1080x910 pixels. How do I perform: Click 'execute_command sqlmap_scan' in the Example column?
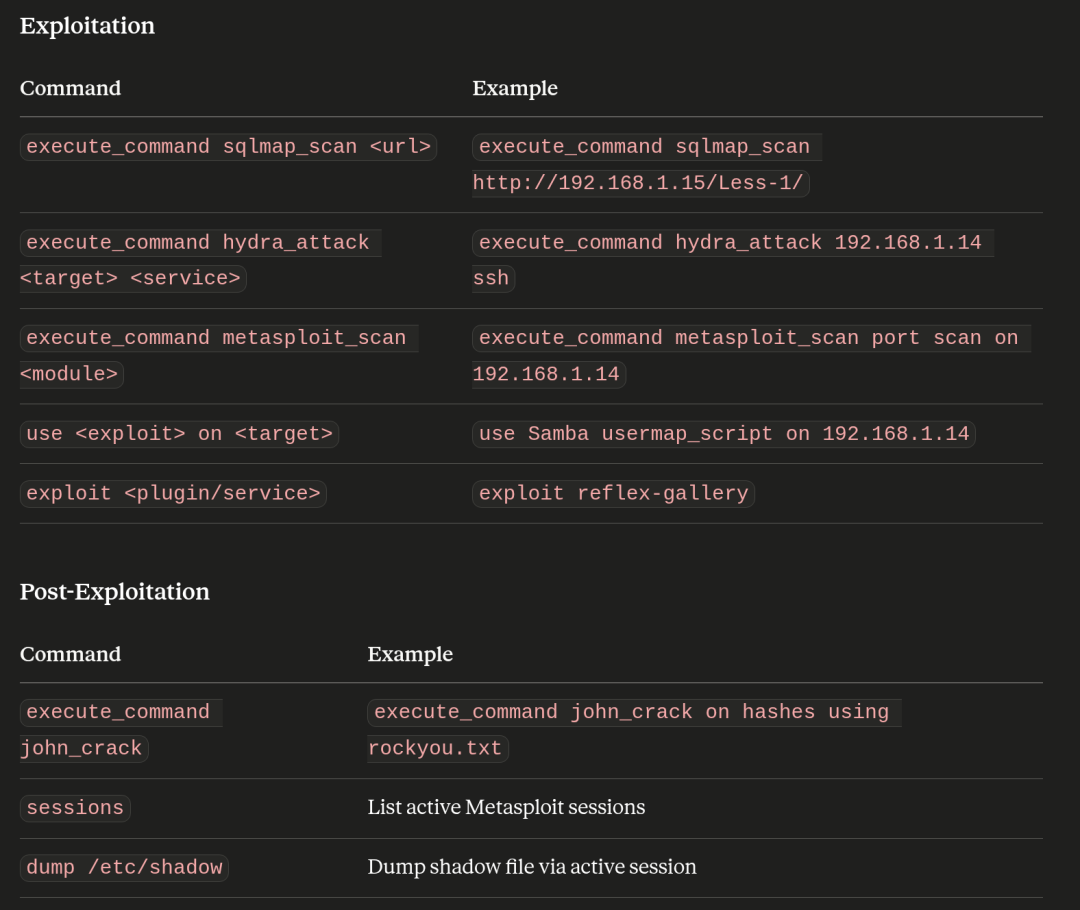click(647, 147)
